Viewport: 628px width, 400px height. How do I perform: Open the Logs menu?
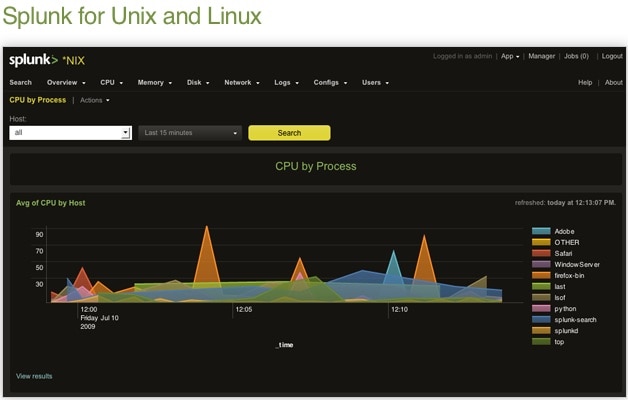(286, 82)
